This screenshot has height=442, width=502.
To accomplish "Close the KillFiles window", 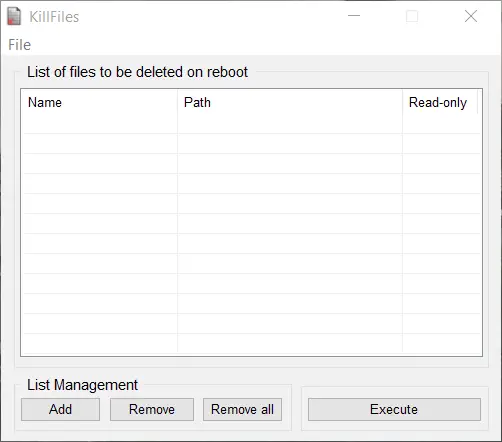I will point(471,16).
